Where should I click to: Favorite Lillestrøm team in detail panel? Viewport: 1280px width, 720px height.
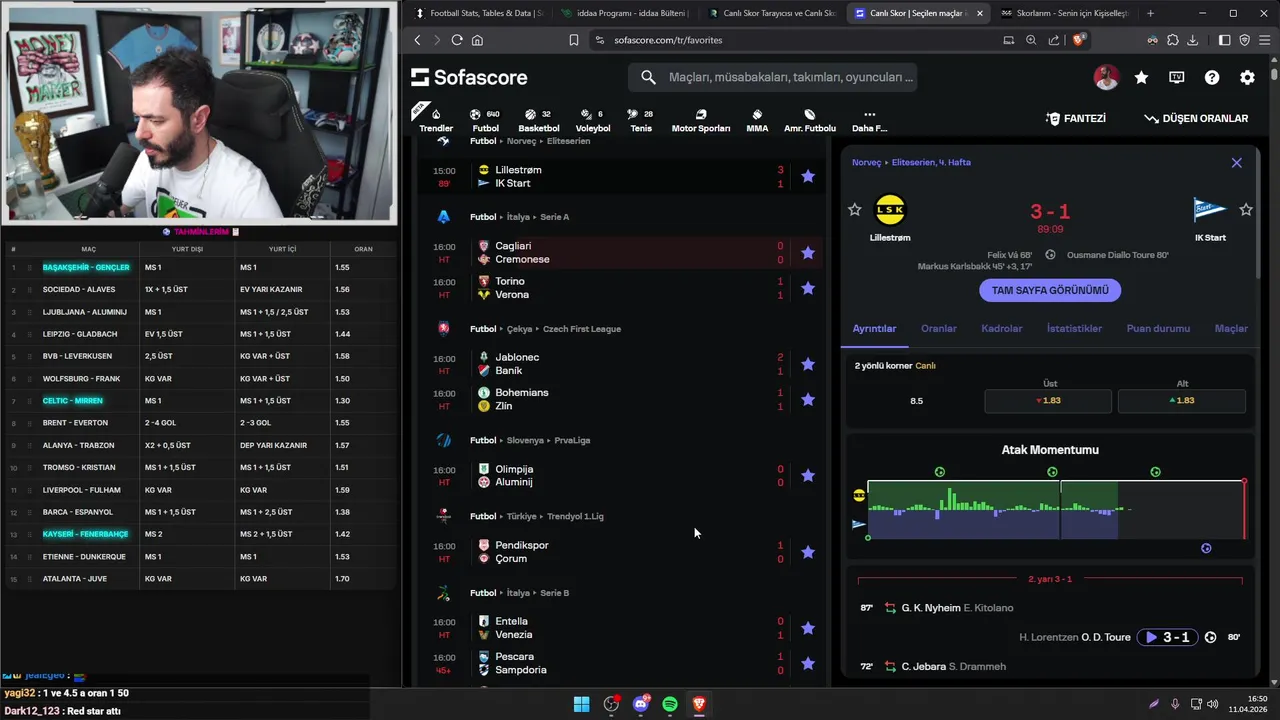pyautogui.click(x=854, y=210)
